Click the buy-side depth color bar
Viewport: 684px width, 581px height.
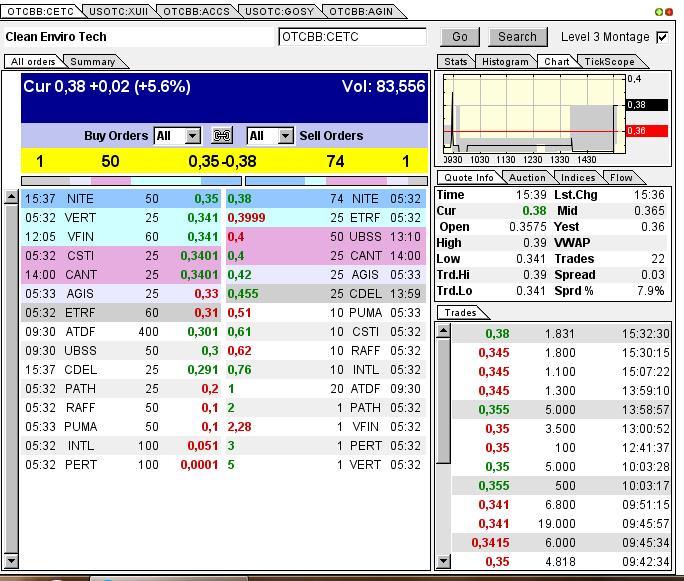(131, 181)
